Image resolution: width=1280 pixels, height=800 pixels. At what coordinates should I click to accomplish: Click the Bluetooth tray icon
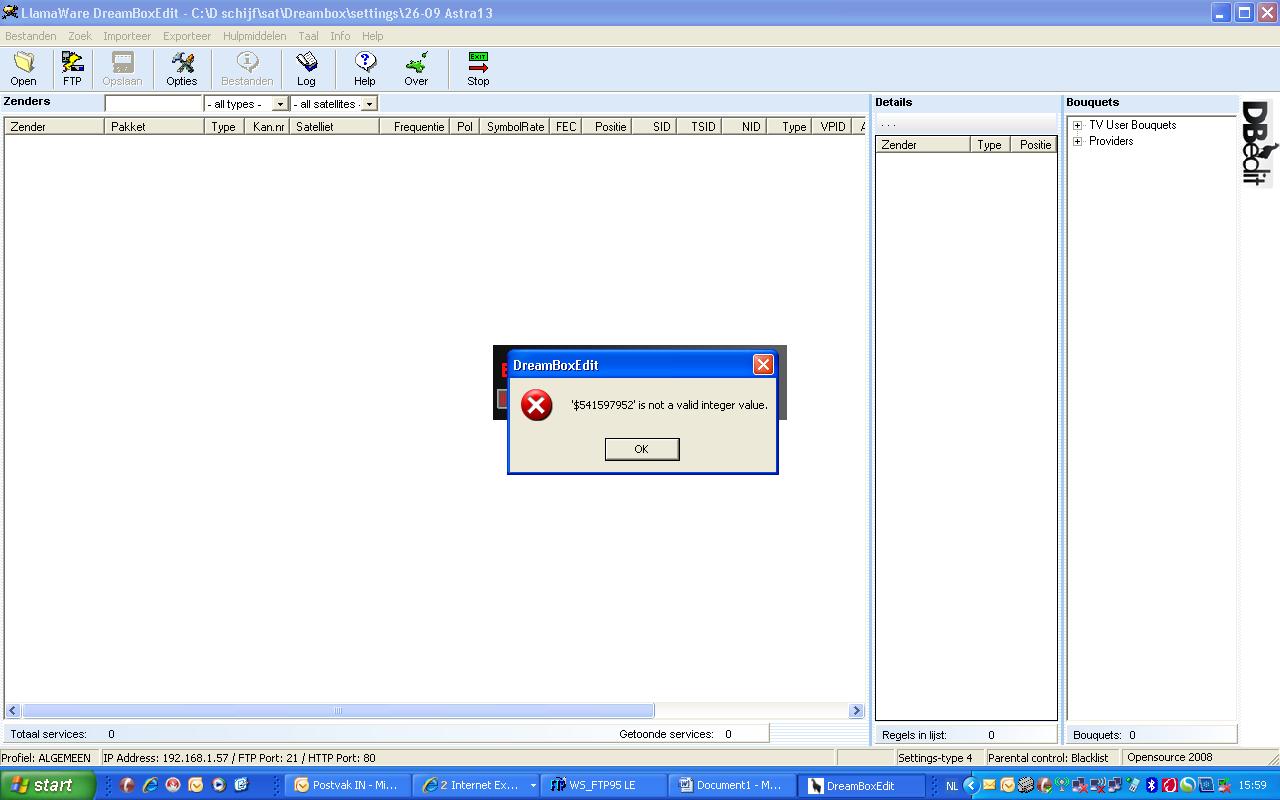point(1151,785)
